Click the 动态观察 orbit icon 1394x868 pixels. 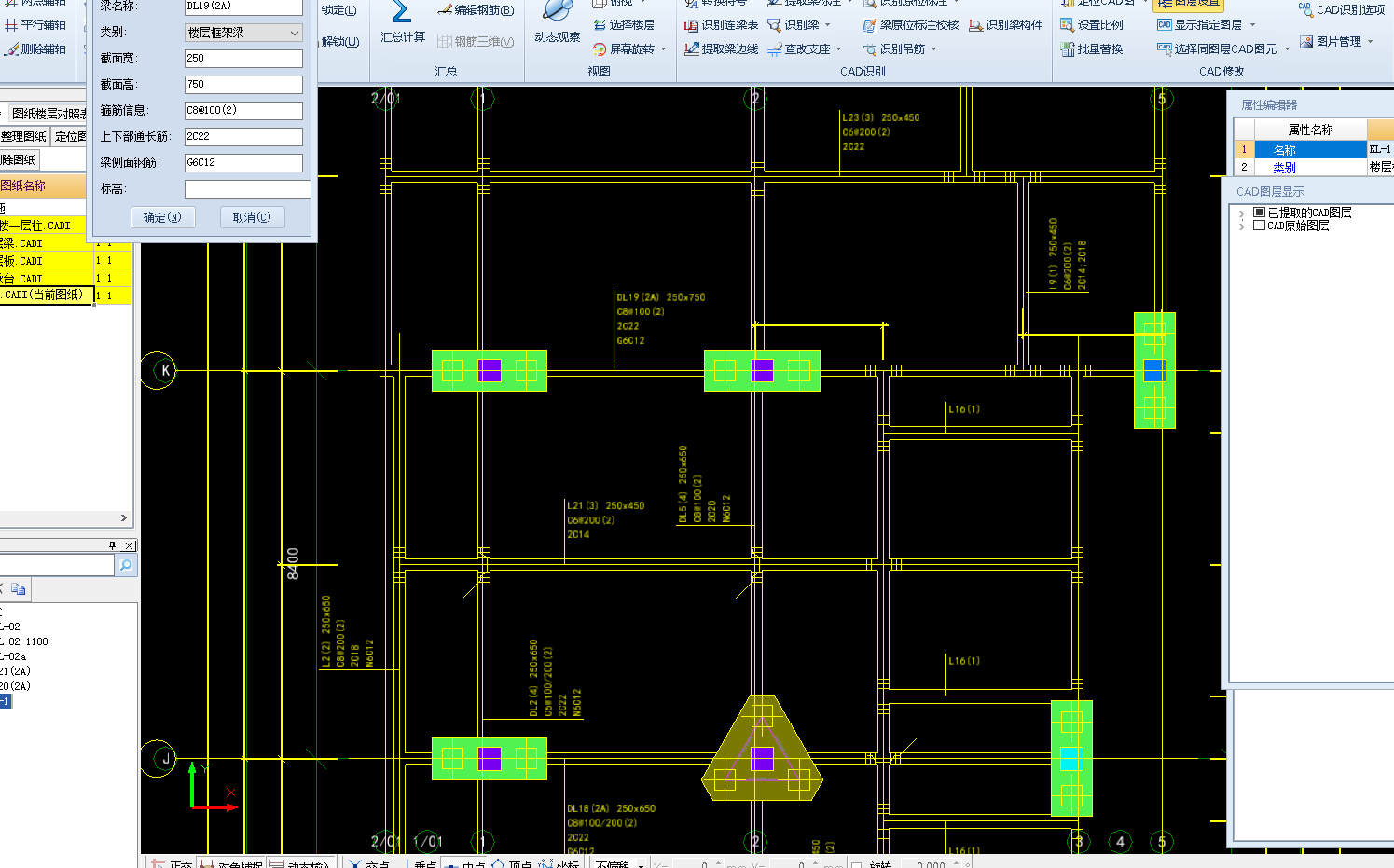[x=557, y=11]
